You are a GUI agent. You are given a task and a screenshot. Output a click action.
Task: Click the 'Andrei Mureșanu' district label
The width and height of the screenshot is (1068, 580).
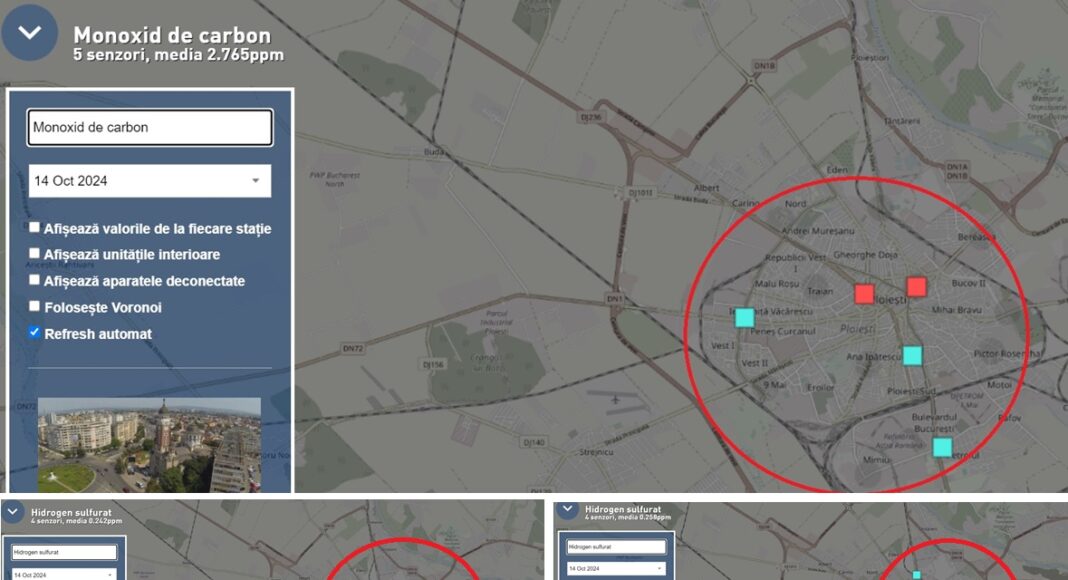[817, 231]
